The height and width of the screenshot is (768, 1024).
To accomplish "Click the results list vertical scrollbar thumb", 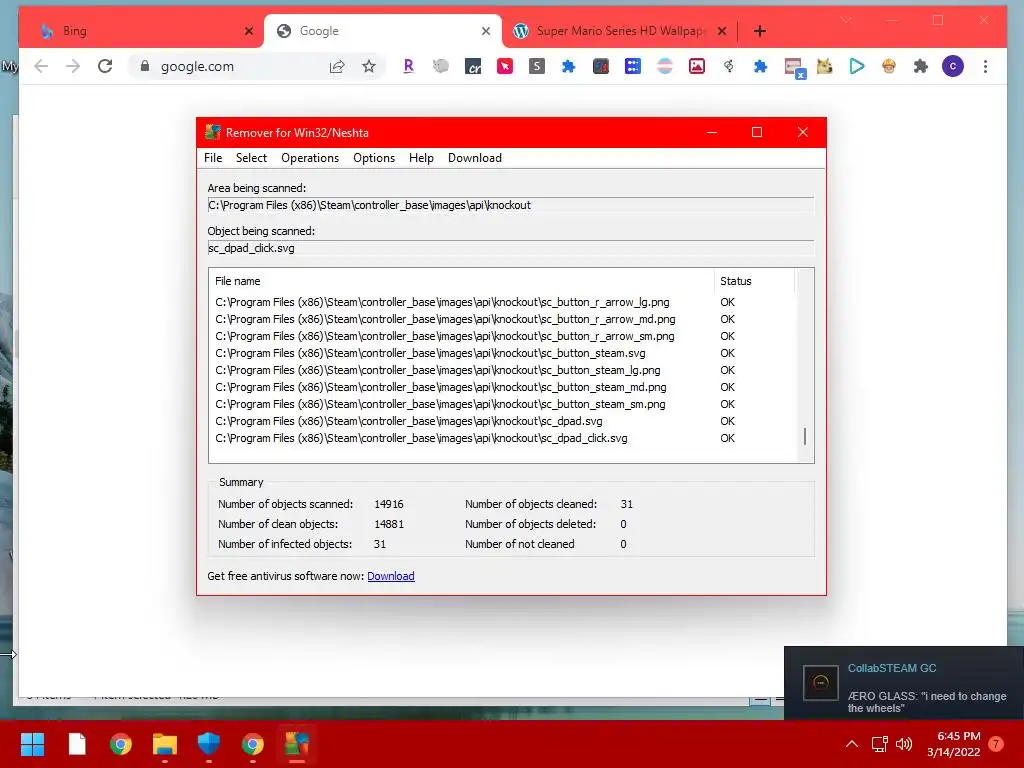I will click(805, 436).
